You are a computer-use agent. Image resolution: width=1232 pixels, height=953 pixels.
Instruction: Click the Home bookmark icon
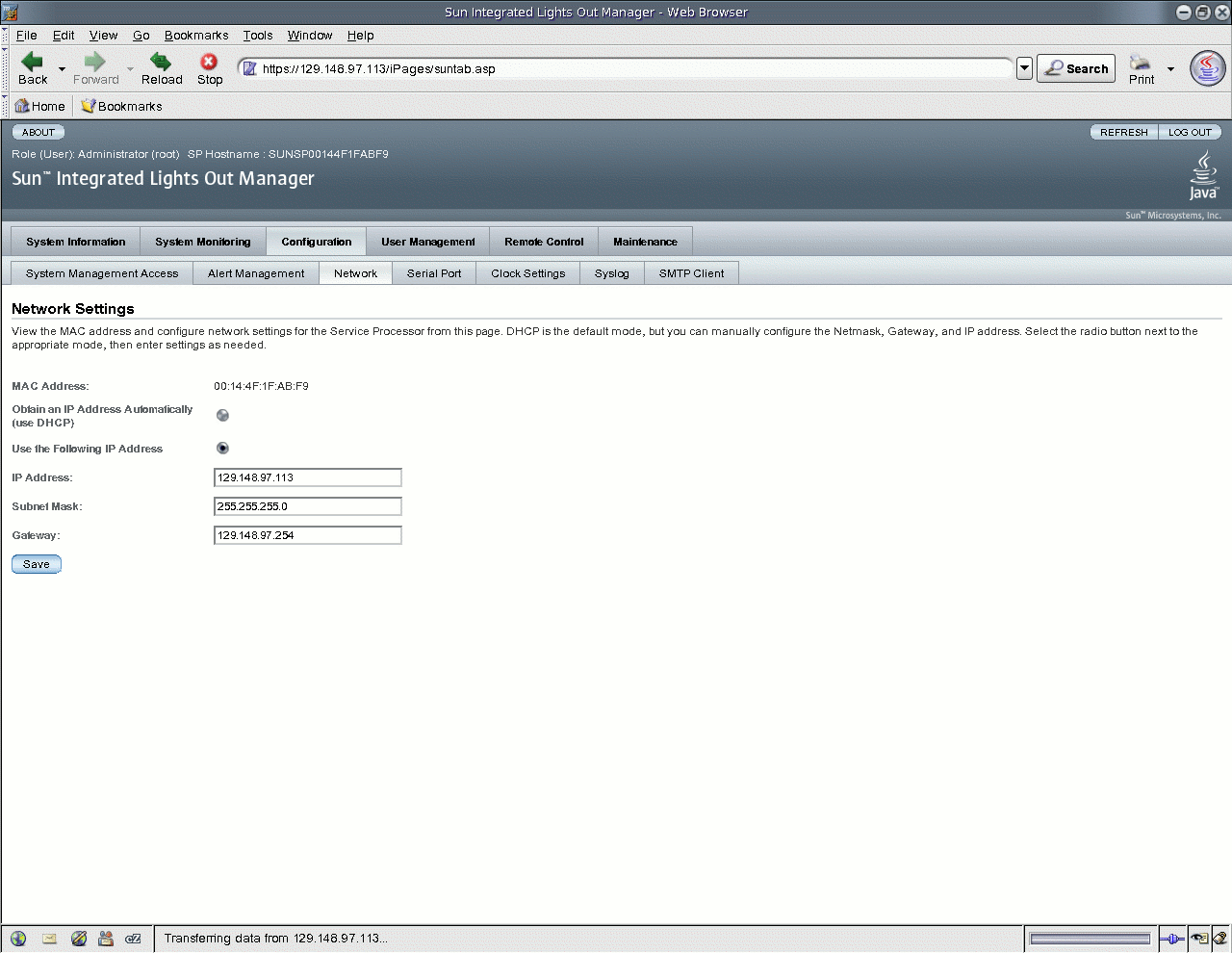22,106
